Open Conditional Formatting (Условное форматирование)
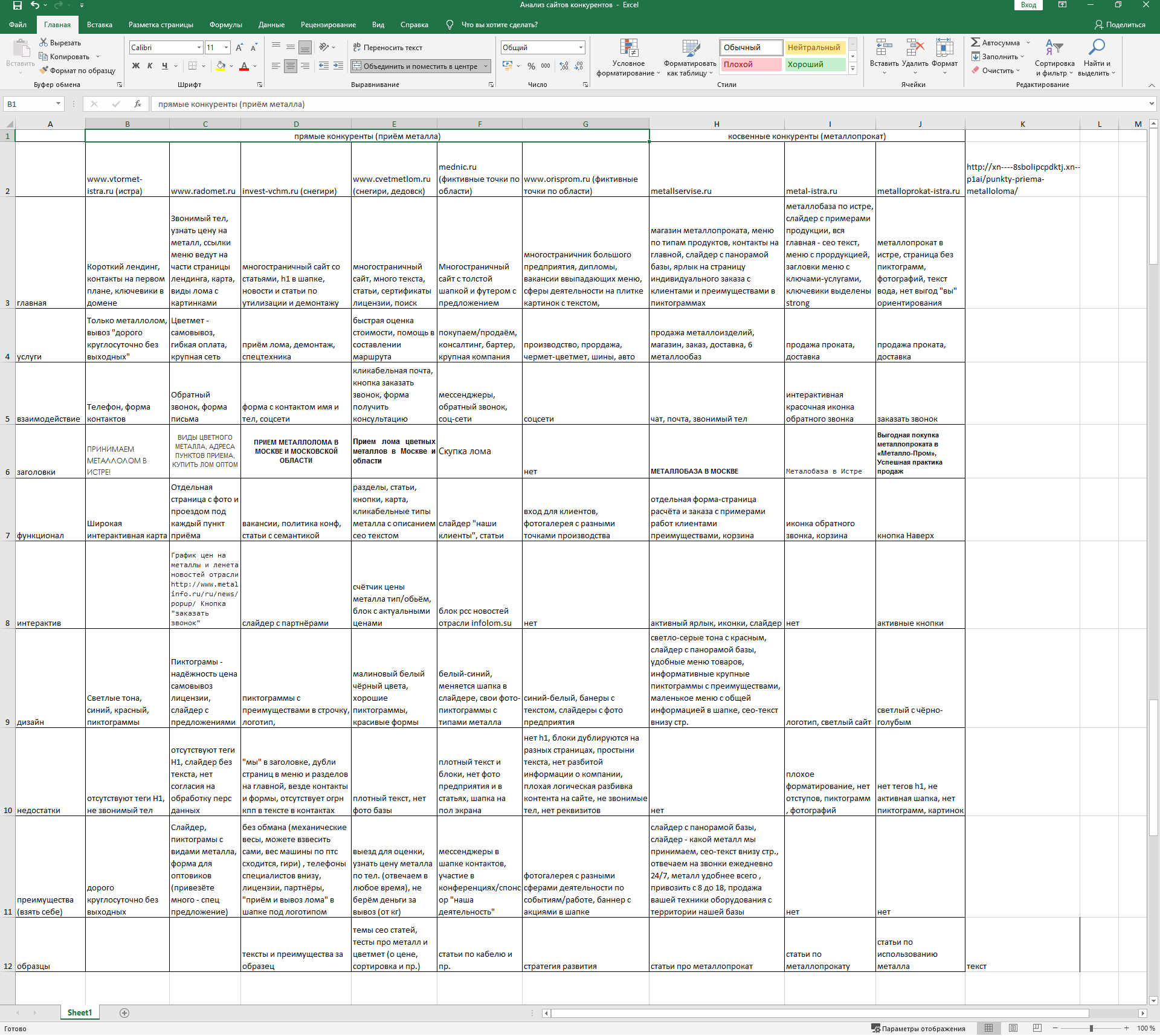The height and width of the screenshot is (1036, 1160). [x=628, y=57]
